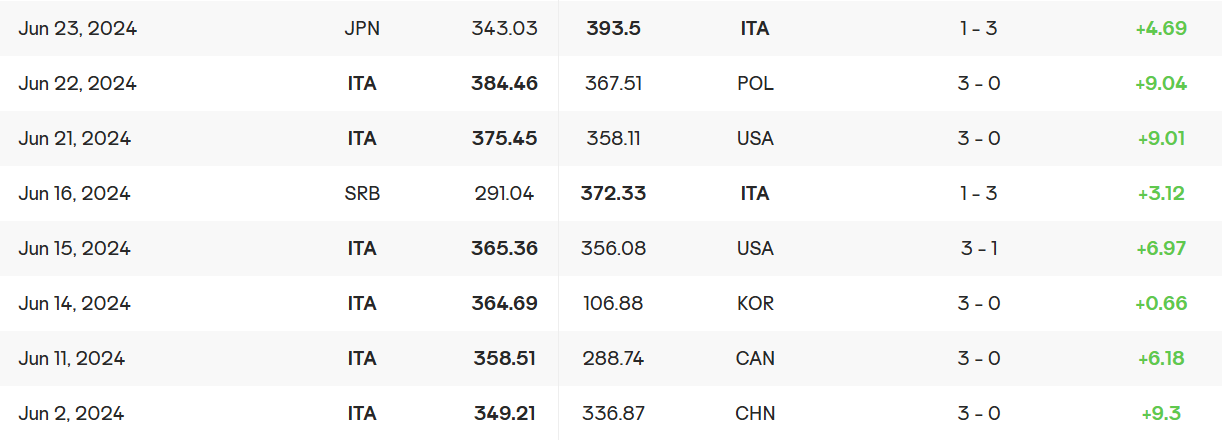1222x440 pixels.
Task: Click the 1 - 3 score versus JPN
Action: click(978, 29)
